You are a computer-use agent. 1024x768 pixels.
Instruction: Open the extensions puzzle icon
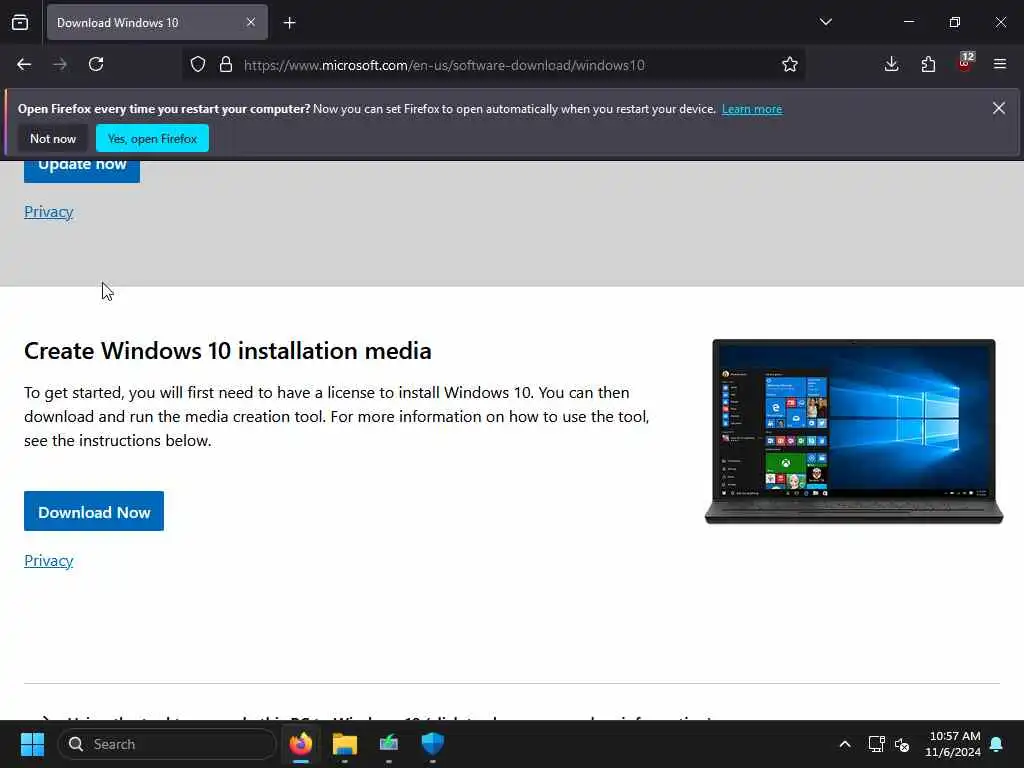[928, 65]
